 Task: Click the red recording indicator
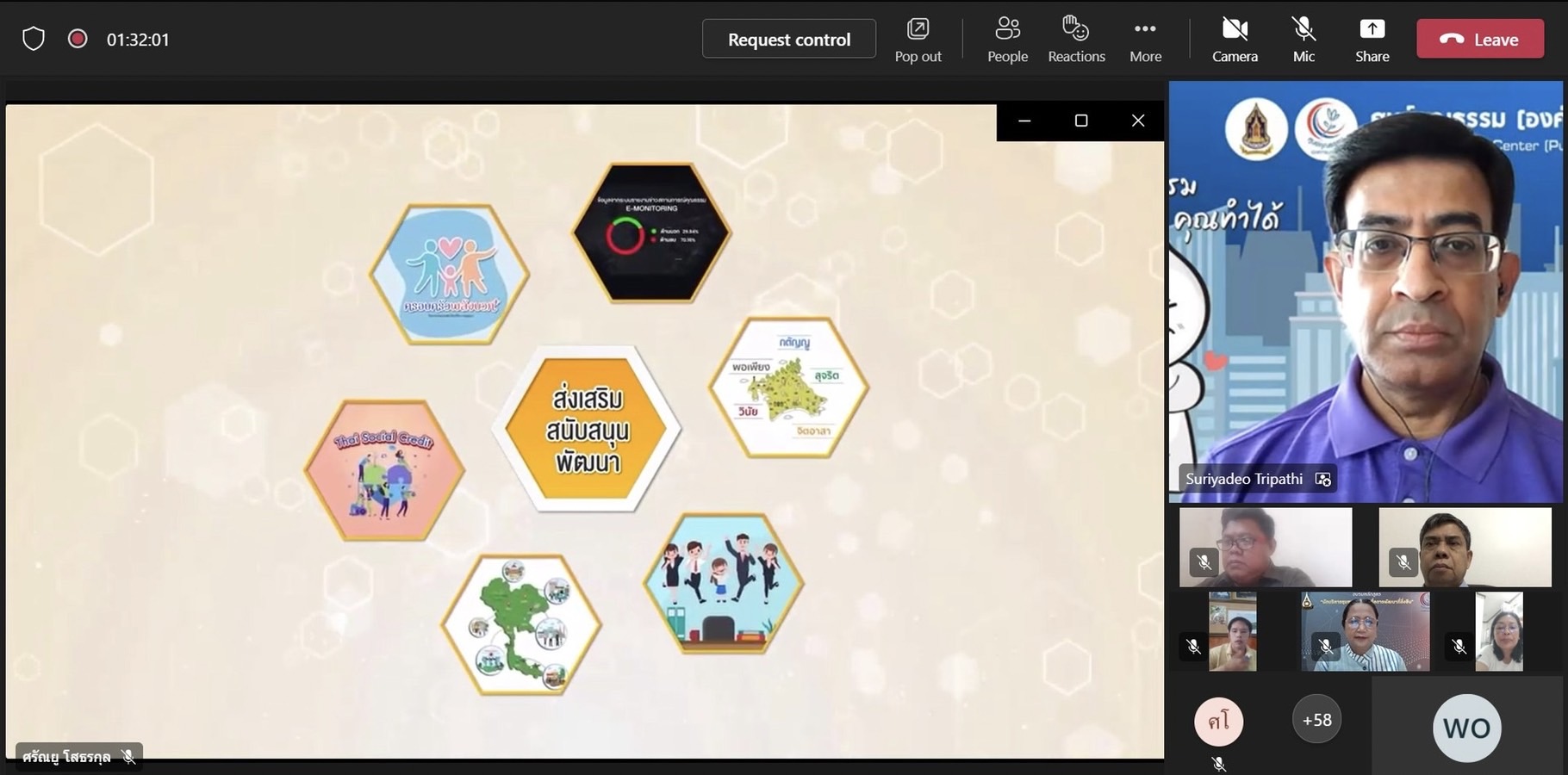tap(78, 39)
